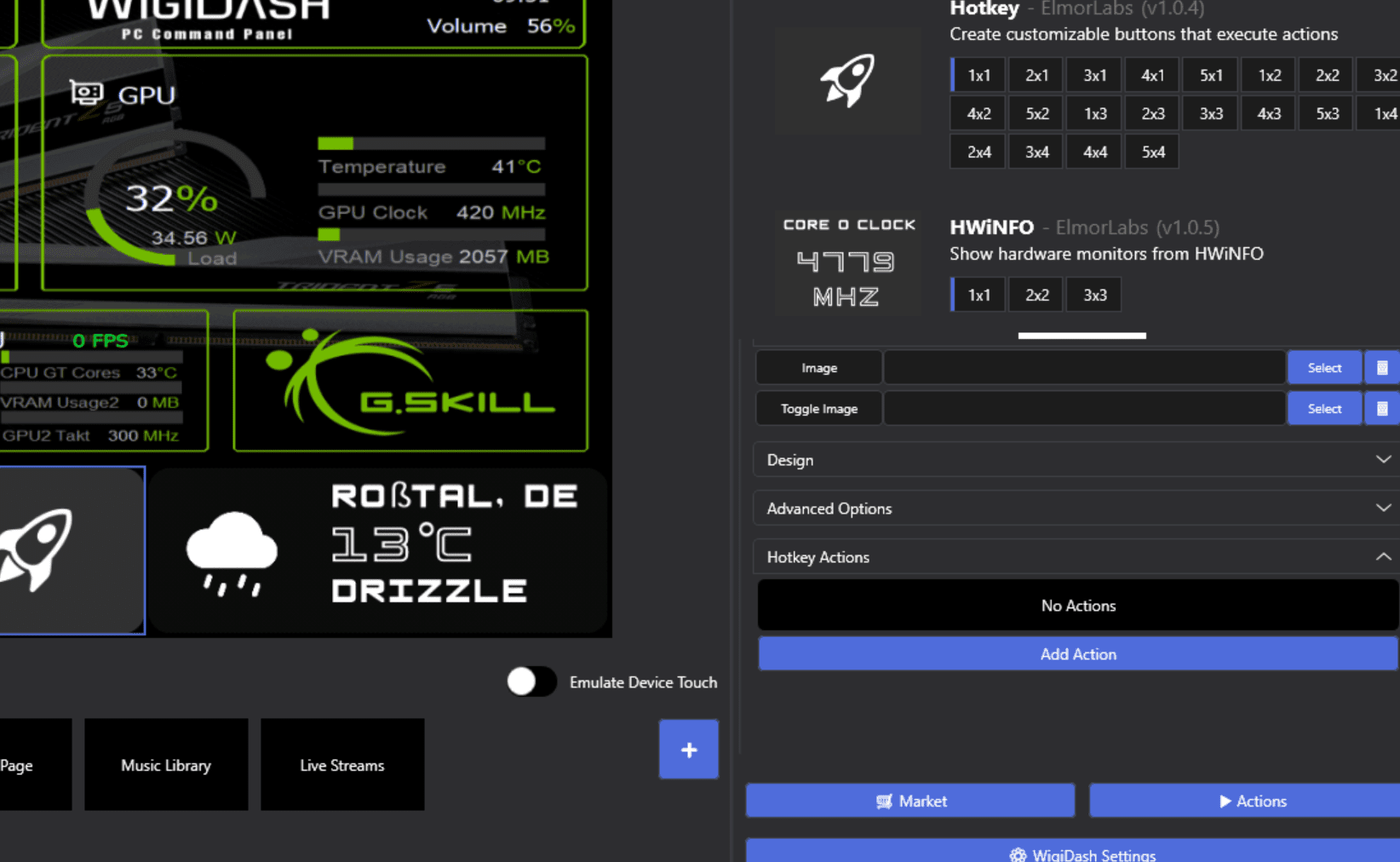Screen dimensions: 1400x862
Task: Choose Hotkey widget size 5x2
Action: click(x=1036, y=113)
